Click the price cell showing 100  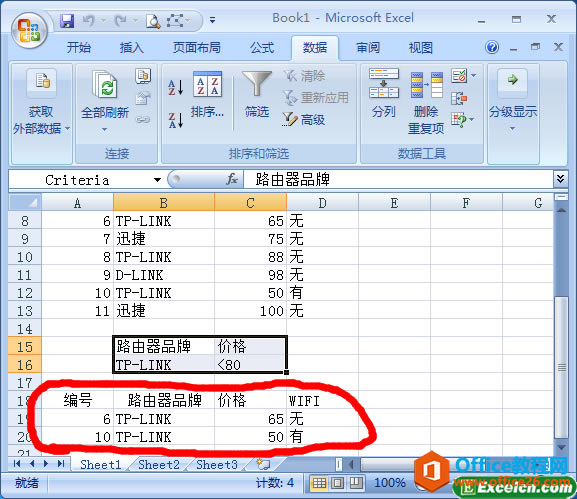click(x=250, y=311)
